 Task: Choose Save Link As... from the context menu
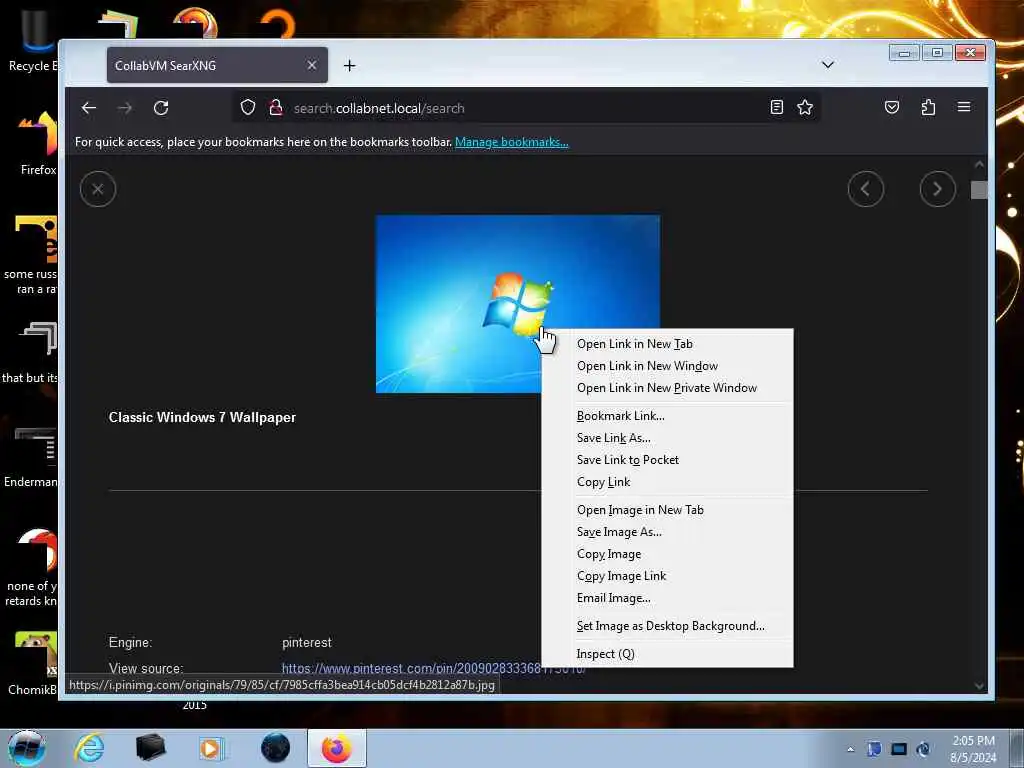[x=667, y=438]
